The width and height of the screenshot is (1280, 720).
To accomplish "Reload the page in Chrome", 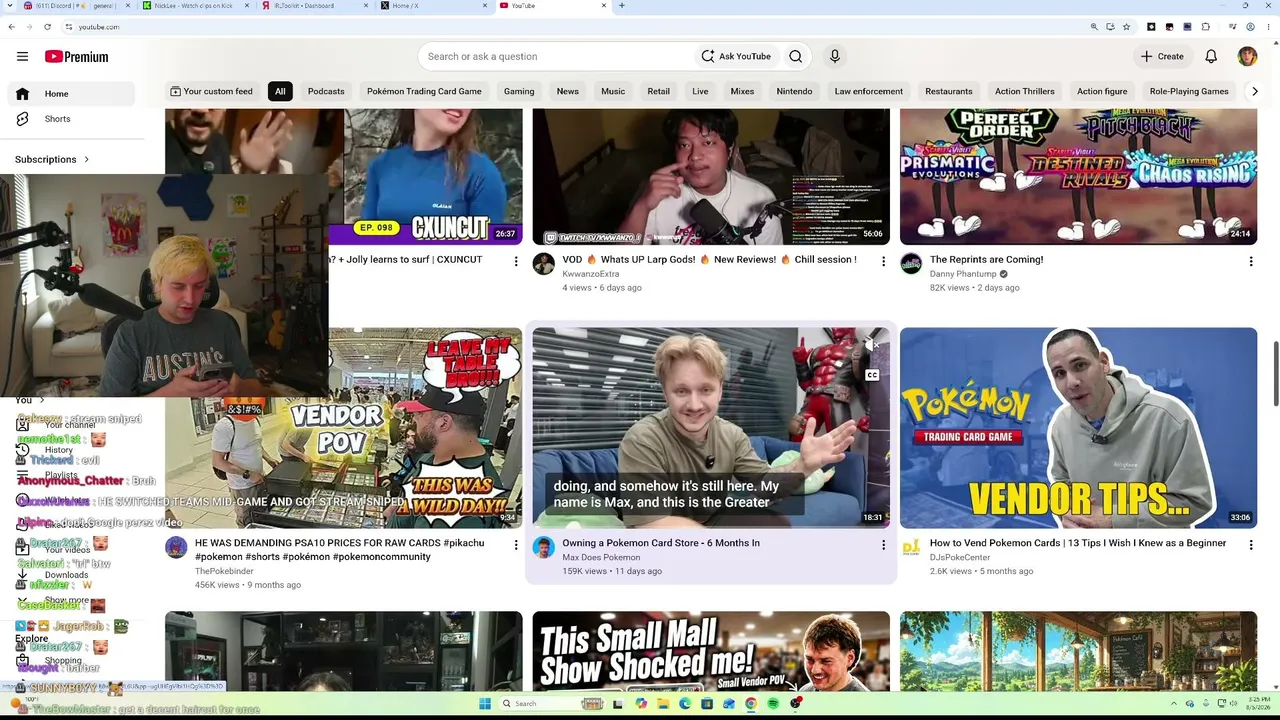I will (47, 27).
